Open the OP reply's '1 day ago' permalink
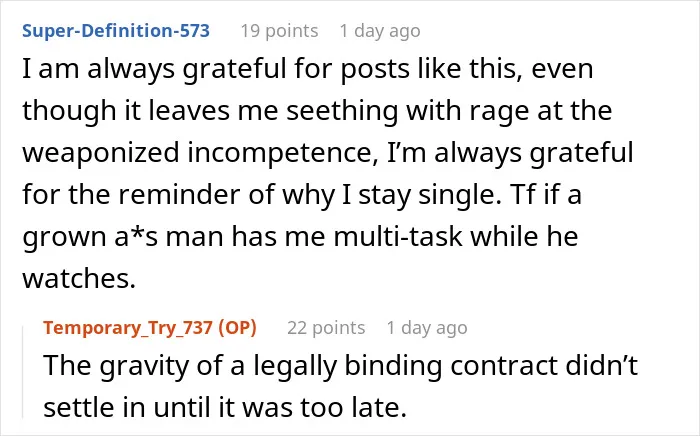 point(427,328)
